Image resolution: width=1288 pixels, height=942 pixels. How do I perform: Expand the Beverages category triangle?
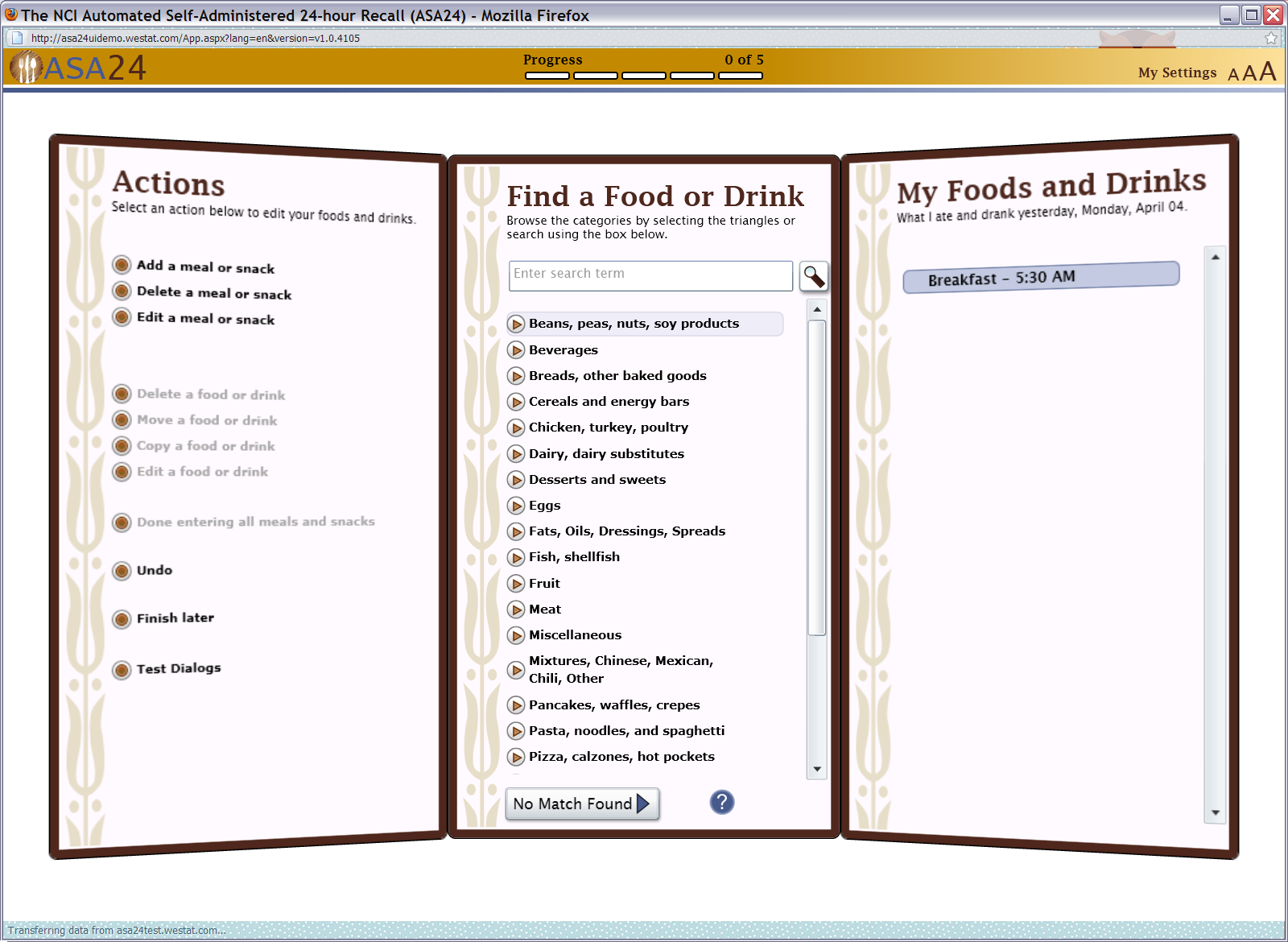click(x=517, y=350)
